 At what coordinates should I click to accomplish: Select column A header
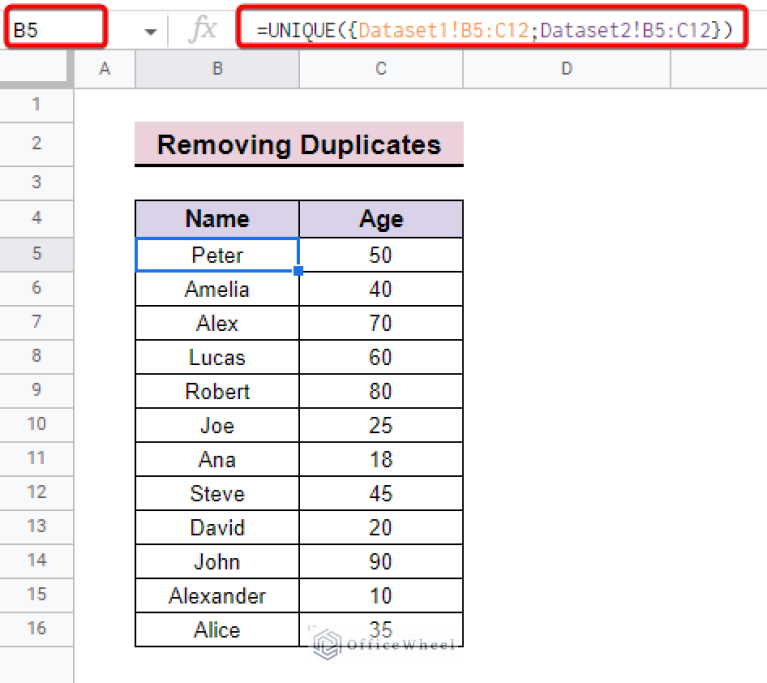pos(105,68)
